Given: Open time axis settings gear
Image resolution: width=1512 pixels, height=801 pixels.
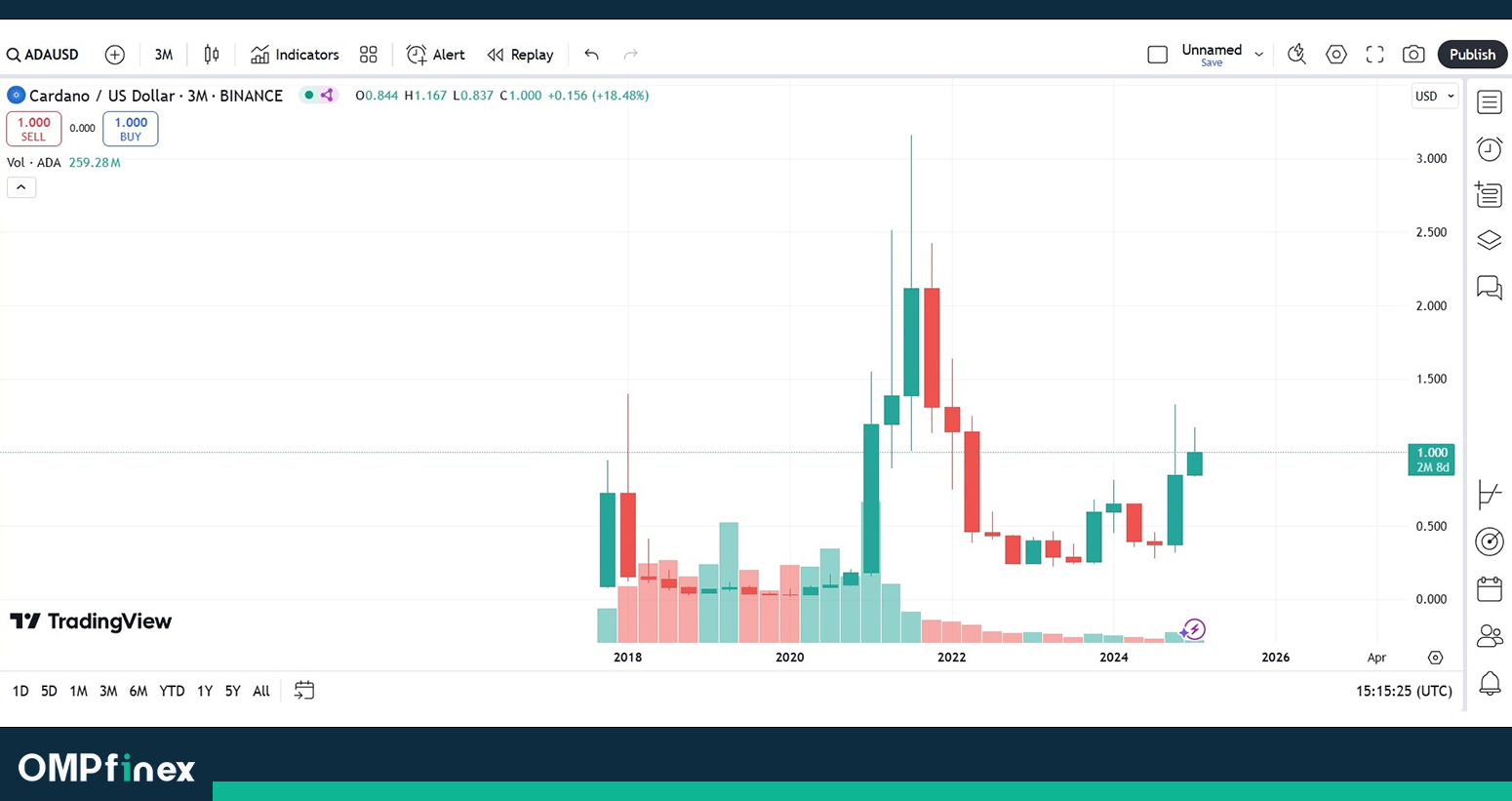Looking at the screenshot, I should pyautogui.click(x=1435, y=658).
